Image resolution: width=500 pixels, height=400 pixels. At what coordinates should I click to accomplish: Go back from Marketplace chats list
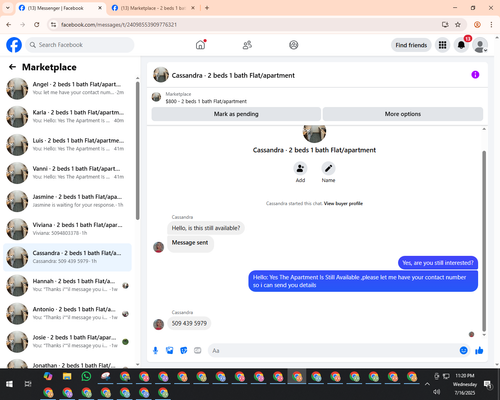coord(12,67)
